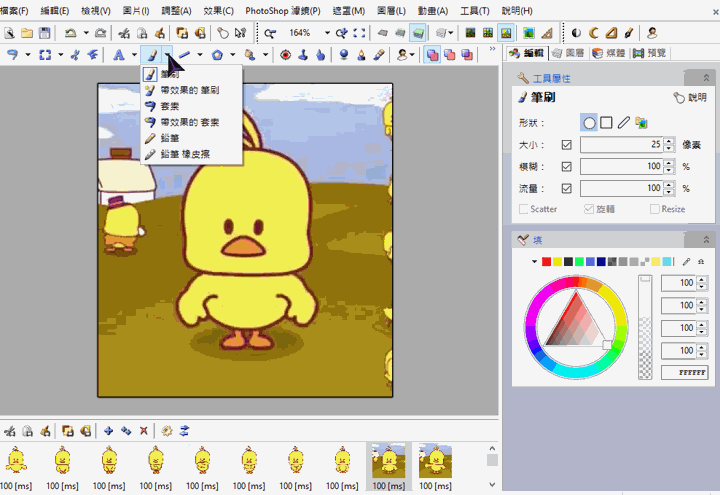The image size is (720, 495).
Task: Switch to the 媒體 panel tab
Action: 609,53
